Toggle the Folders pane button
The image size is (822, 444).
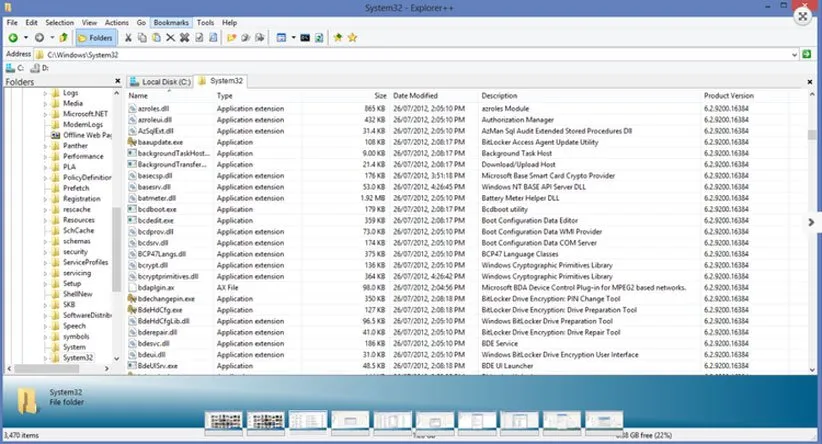click(x=96, y=37)
